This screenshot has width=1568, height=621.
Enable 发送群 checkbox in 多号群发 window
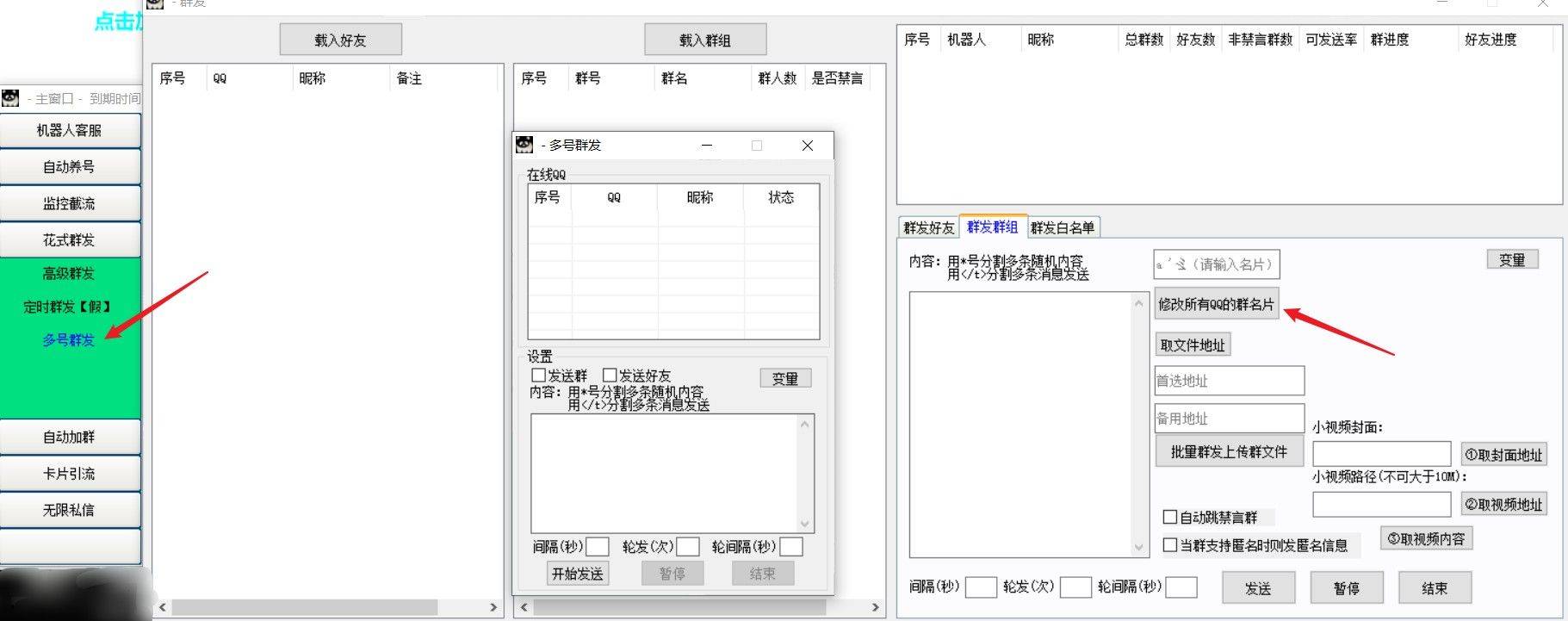click(x=539, y=376)
